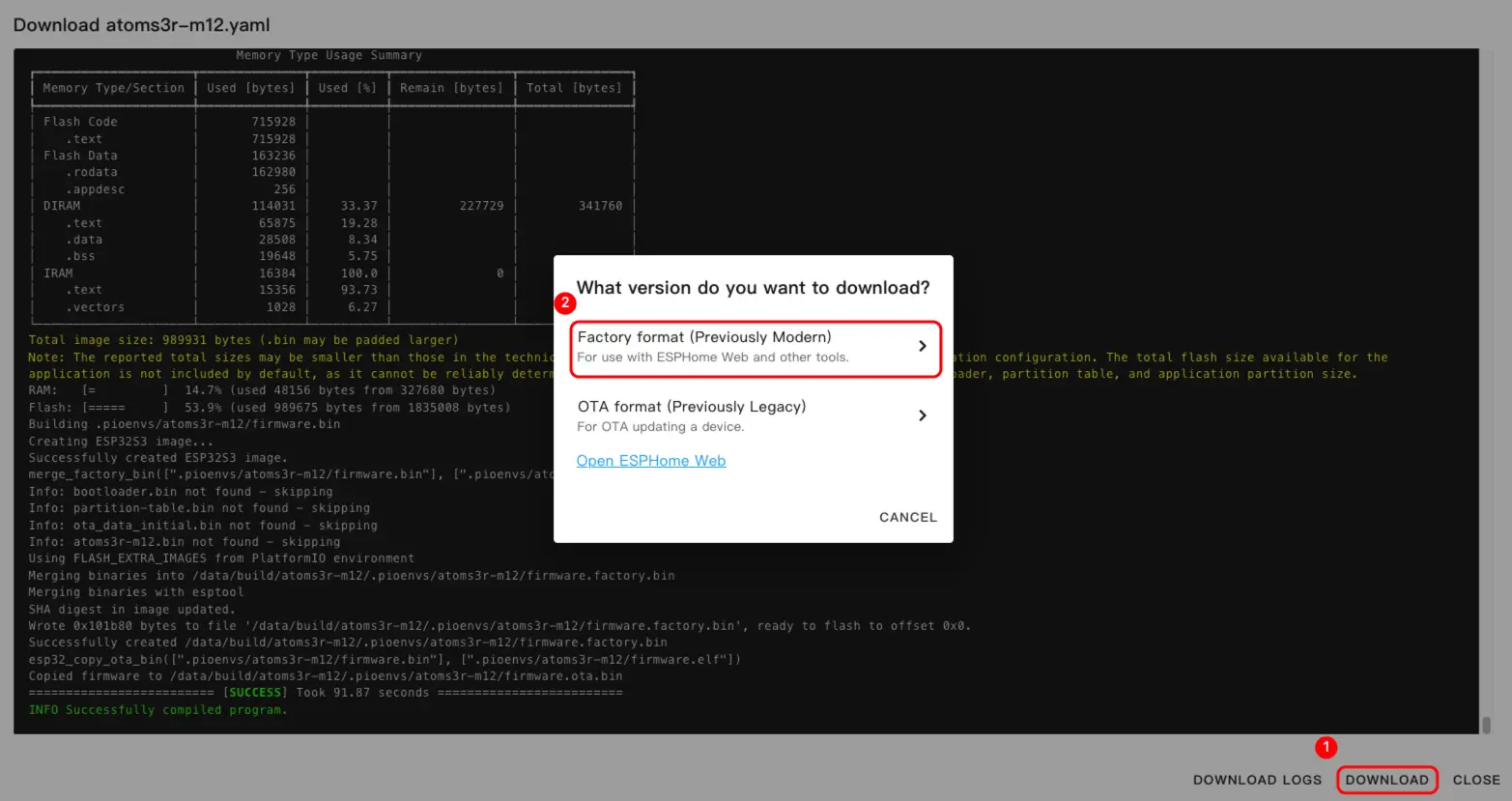Click the dialog title about download version
This screenshot has height=801, width=1512.
click(753, 288)
